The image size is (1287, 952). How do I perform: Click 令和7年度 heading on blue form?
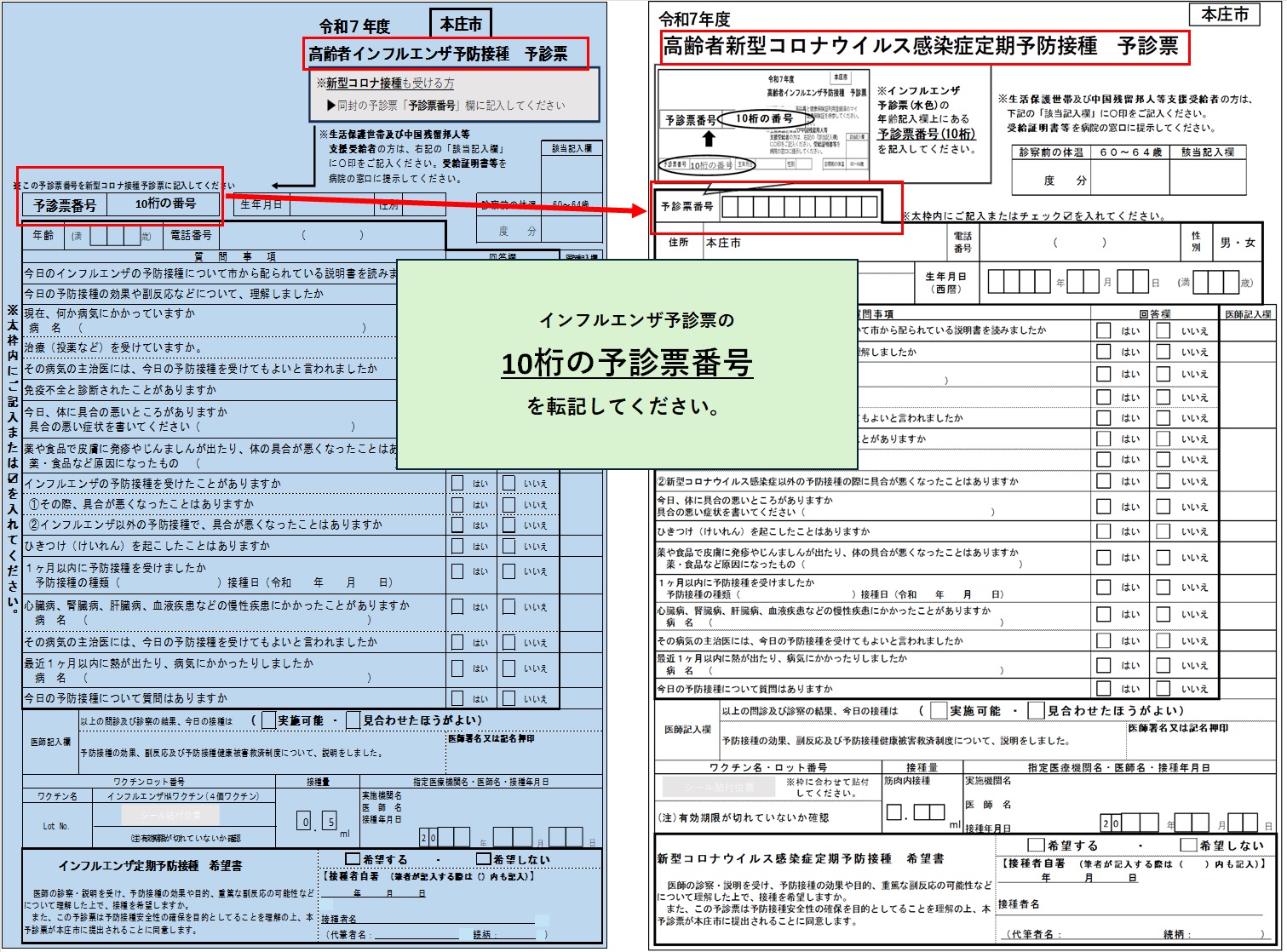[354, 26]
